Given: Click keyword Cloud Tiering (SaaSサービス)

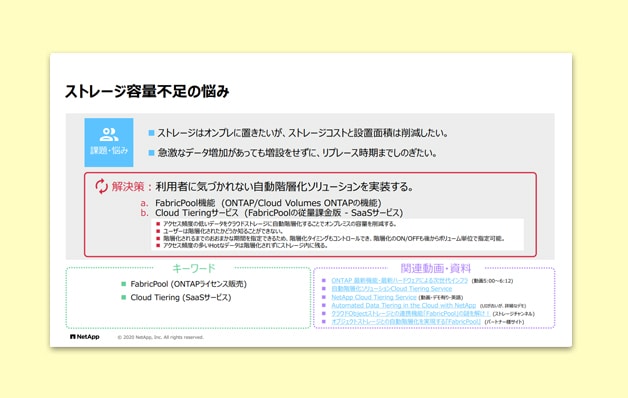Looking at the screenshot, I should (181, 297).
